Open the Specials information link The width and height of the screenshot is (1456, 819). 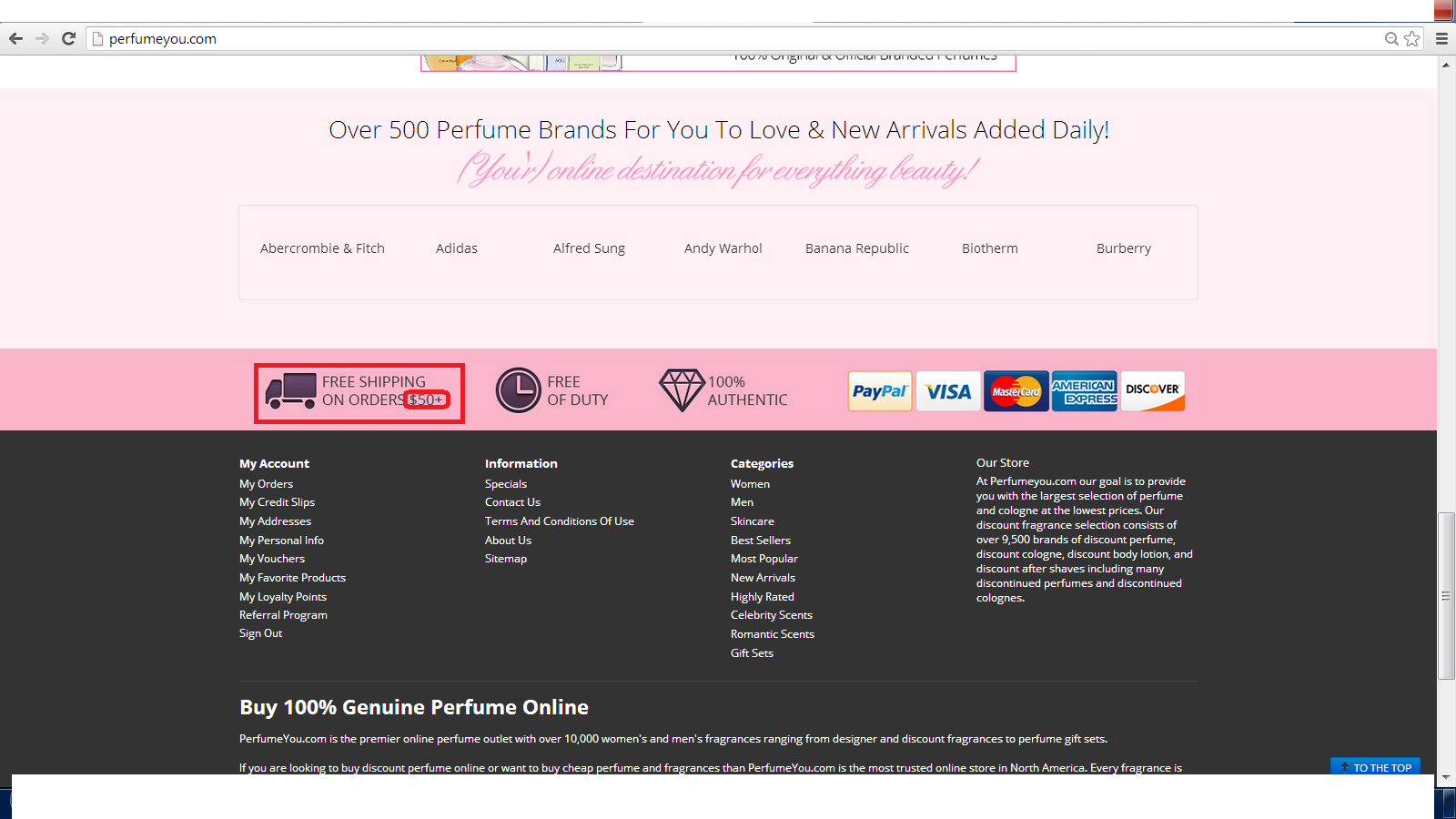(x=506, y=484)
